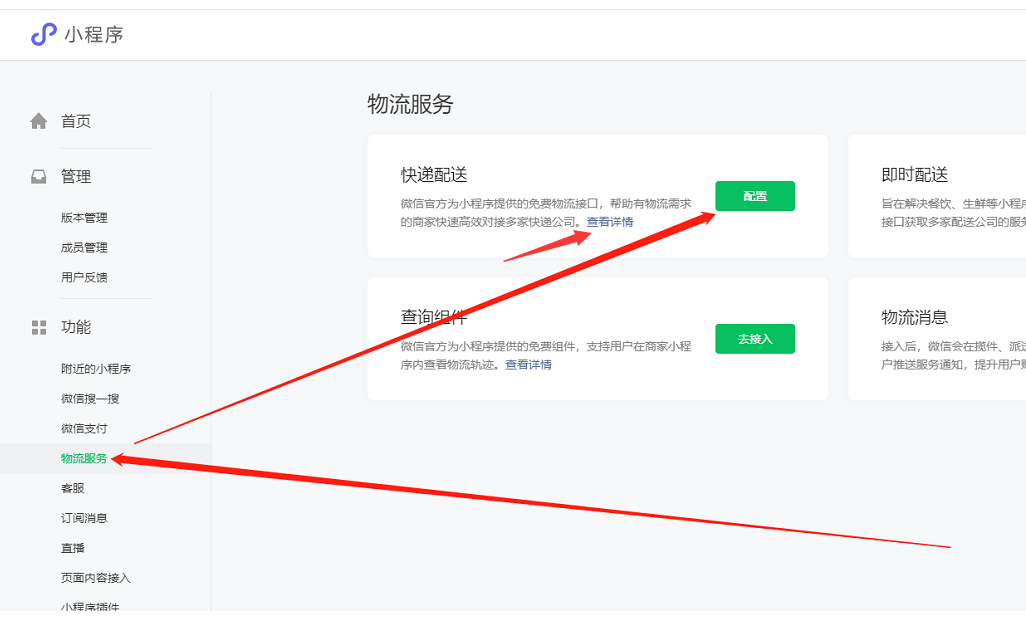
Task: Select 页面内容接入 menu item
Action: tap(96, 578)
